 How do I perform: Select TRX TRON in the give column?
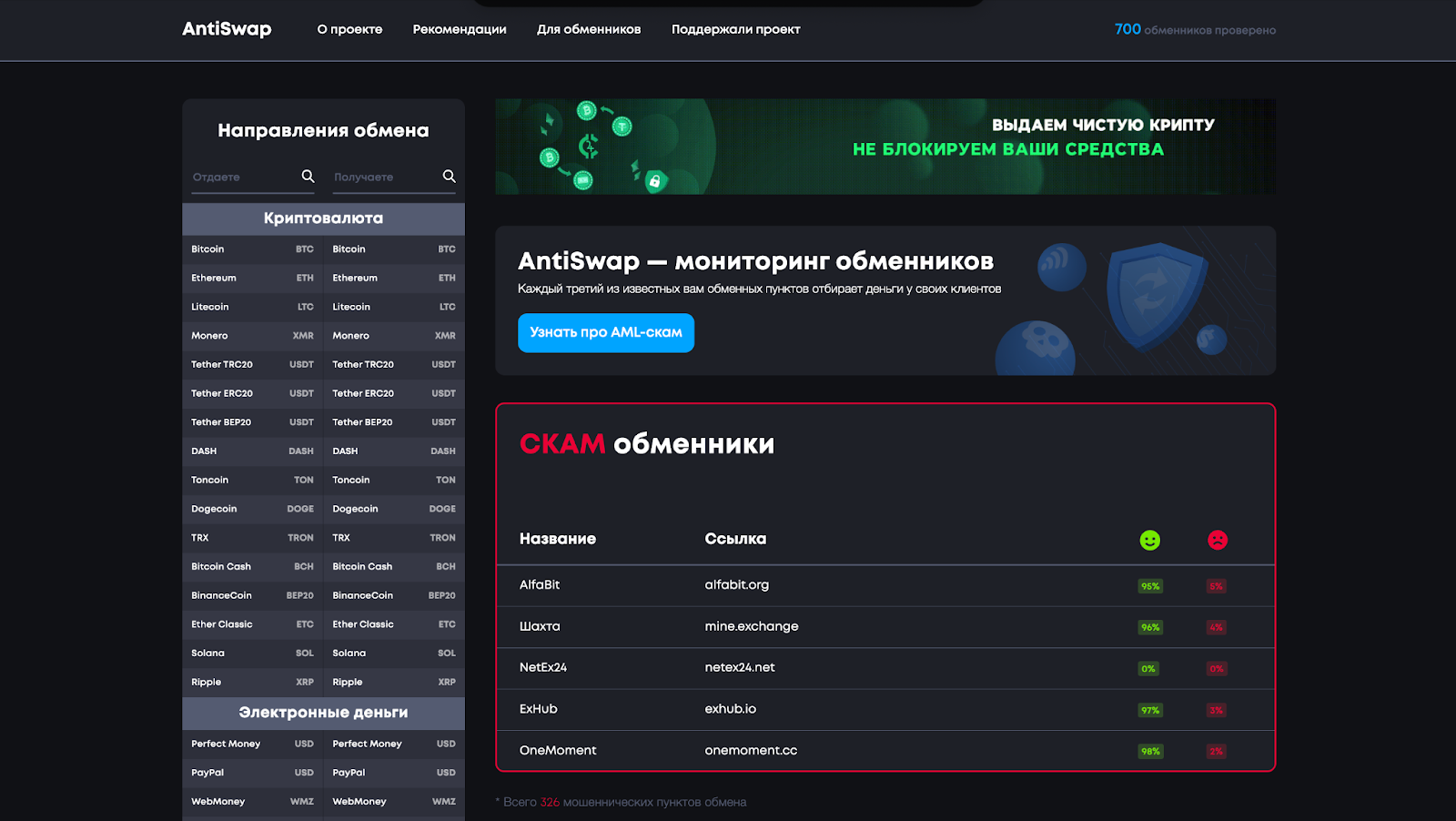point(252,538)
